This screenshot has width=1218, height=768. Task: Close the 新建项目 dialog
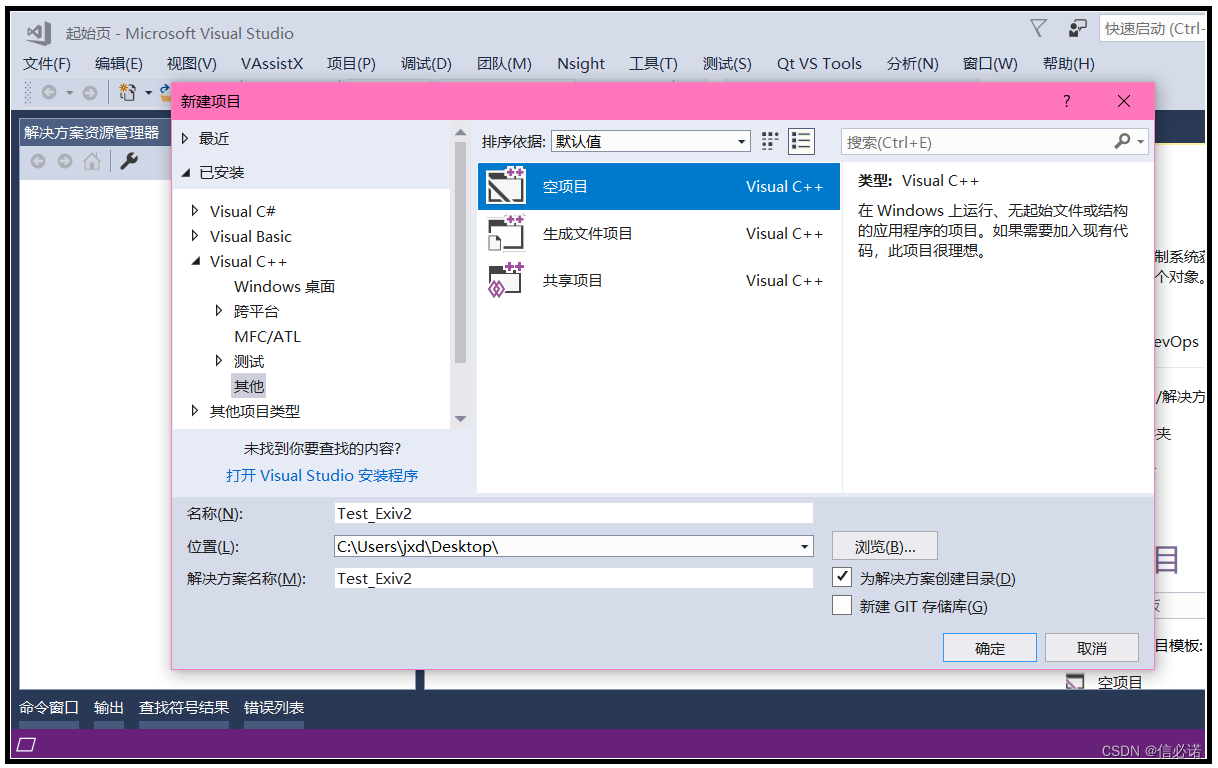point(1124,101)
